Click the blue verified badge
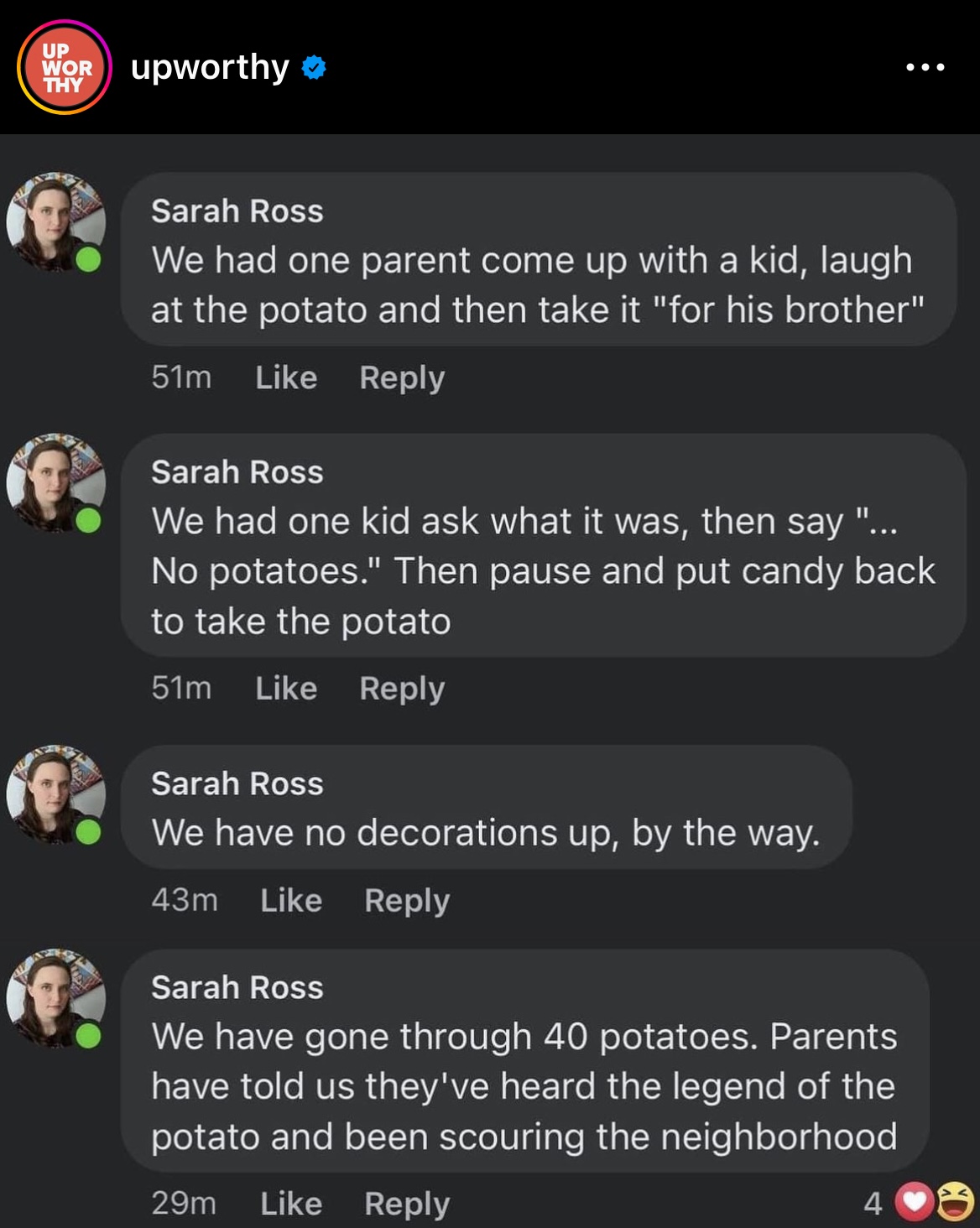The width and height of the screenshot is (980, 1228). tap(314, 67)
